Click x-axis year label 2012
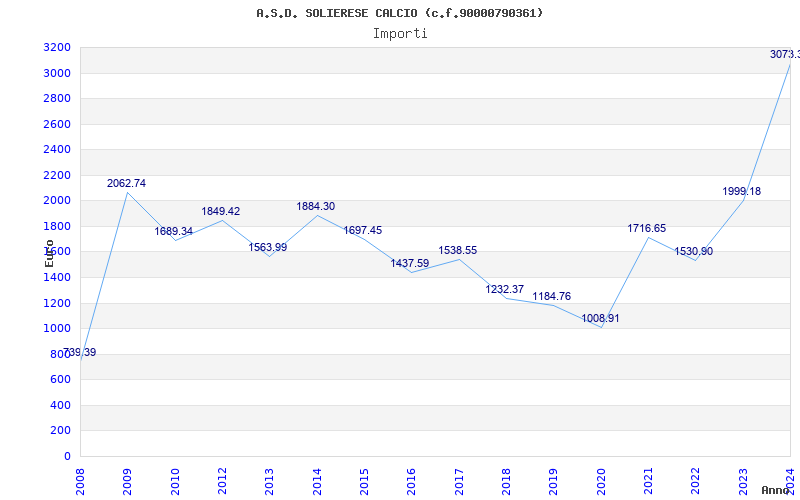The width and height of the screenshot is (800, 500). coord(222,482)
